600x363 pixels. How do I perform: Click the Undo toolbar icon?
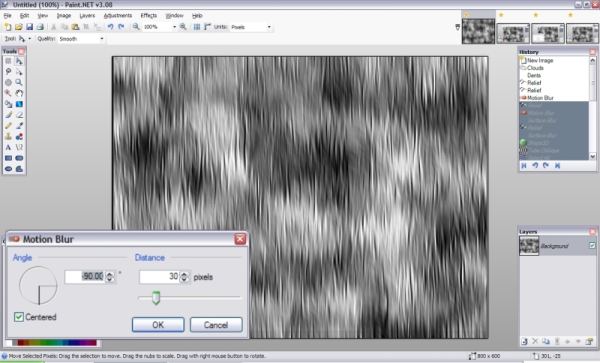111,27
